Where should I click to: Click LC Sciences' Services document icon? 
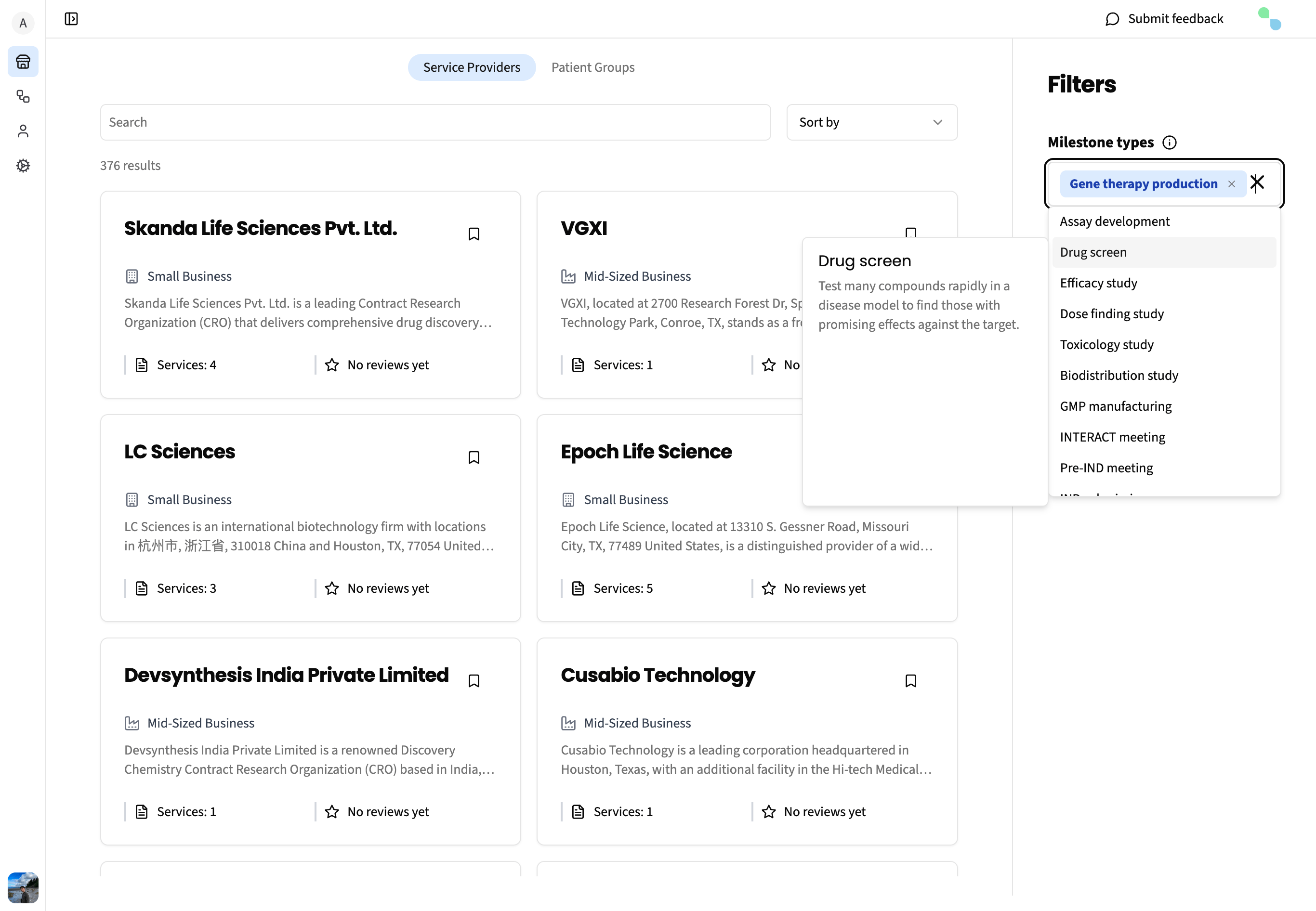(x=142, y=588)
